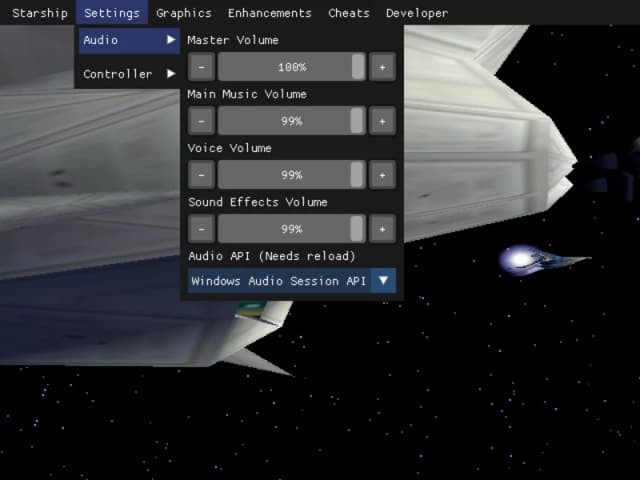The width and height of the screenshot is (640, 480).
Task: Open the Enhancements menu
Action: 269,13
